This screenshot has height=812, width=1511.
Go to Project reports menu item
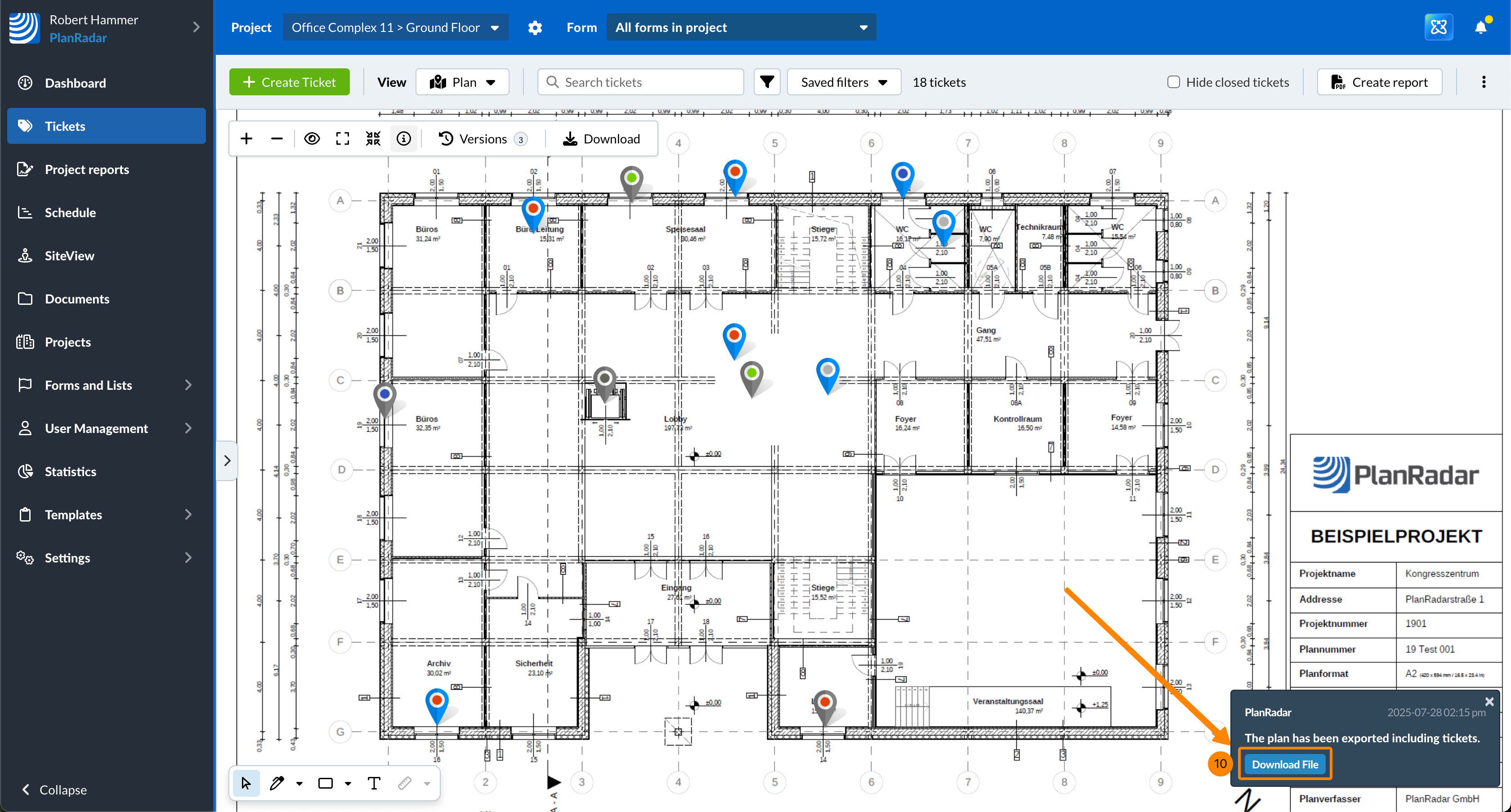coord(87,170)
